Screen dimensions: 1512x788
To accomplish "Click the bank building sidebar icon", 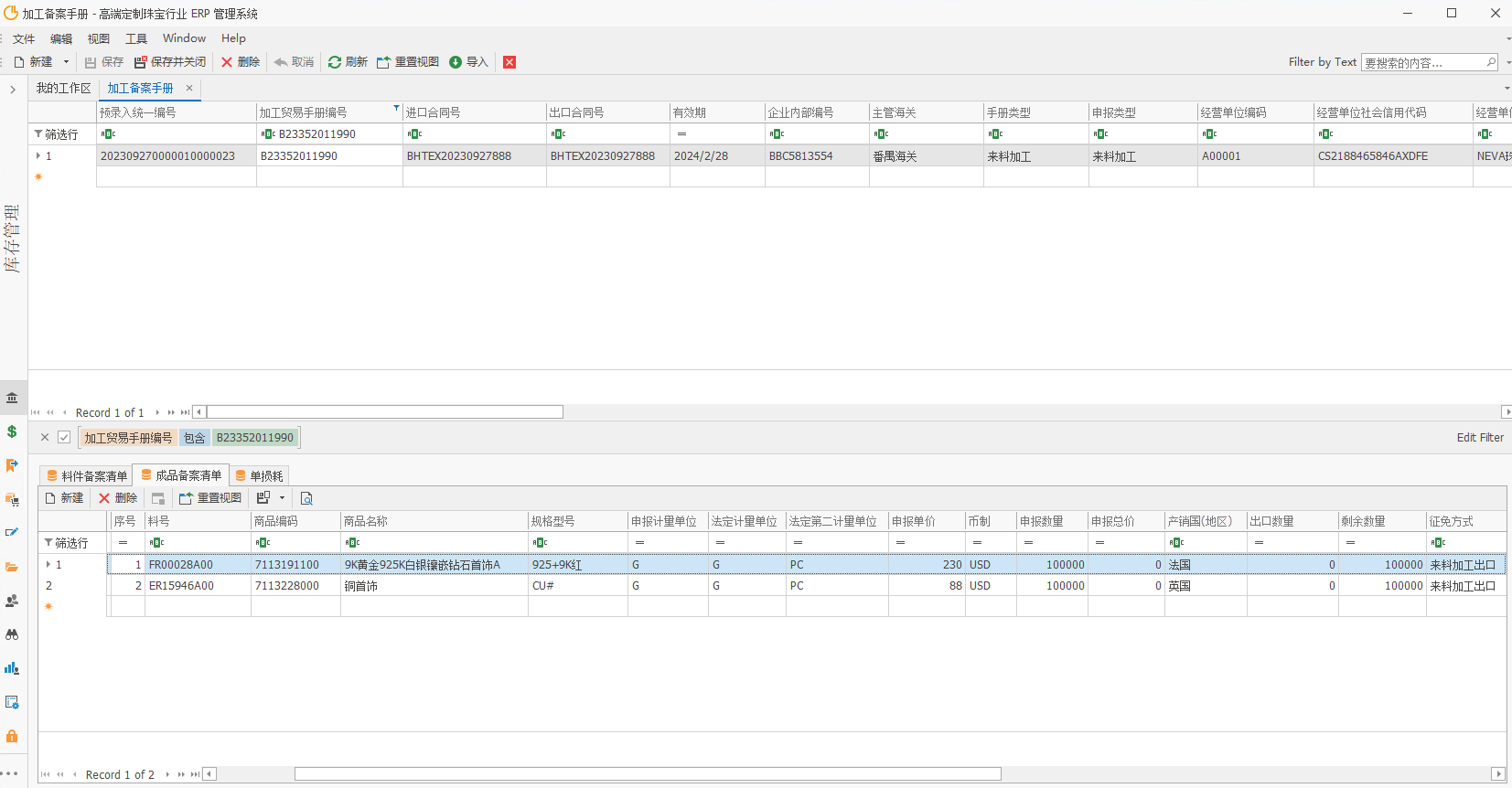I will [x=12, y=398].
